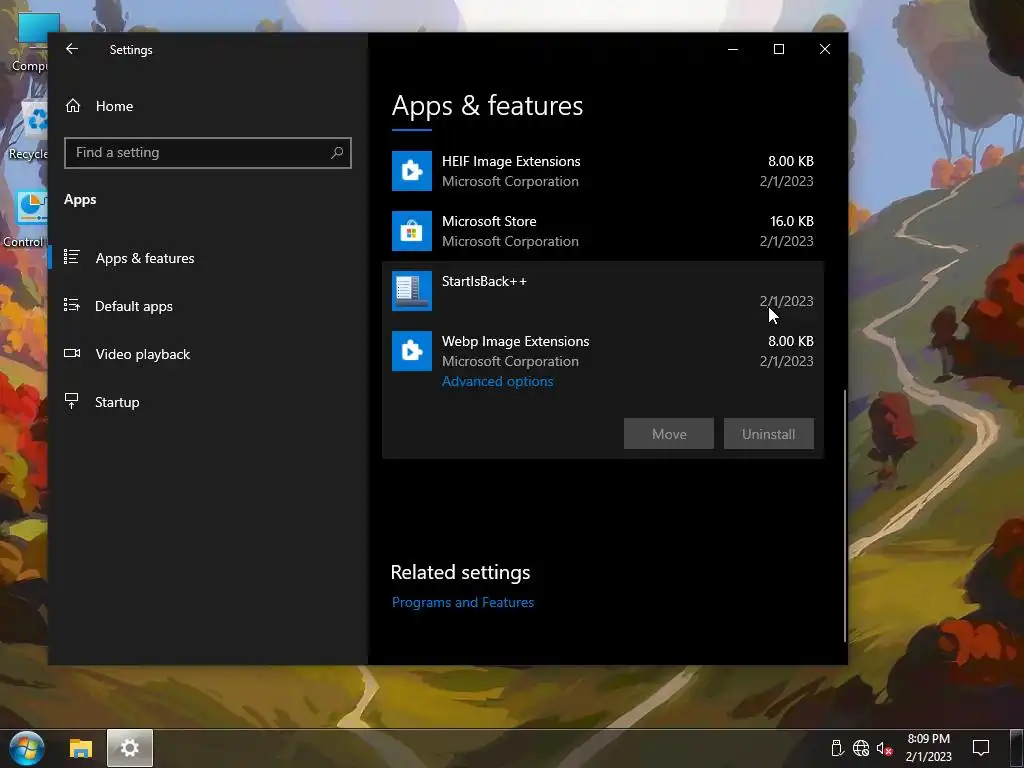Click the Microsoft Store app icon
This screenshot has height=768, width=1024.
[x=411, y=231]
